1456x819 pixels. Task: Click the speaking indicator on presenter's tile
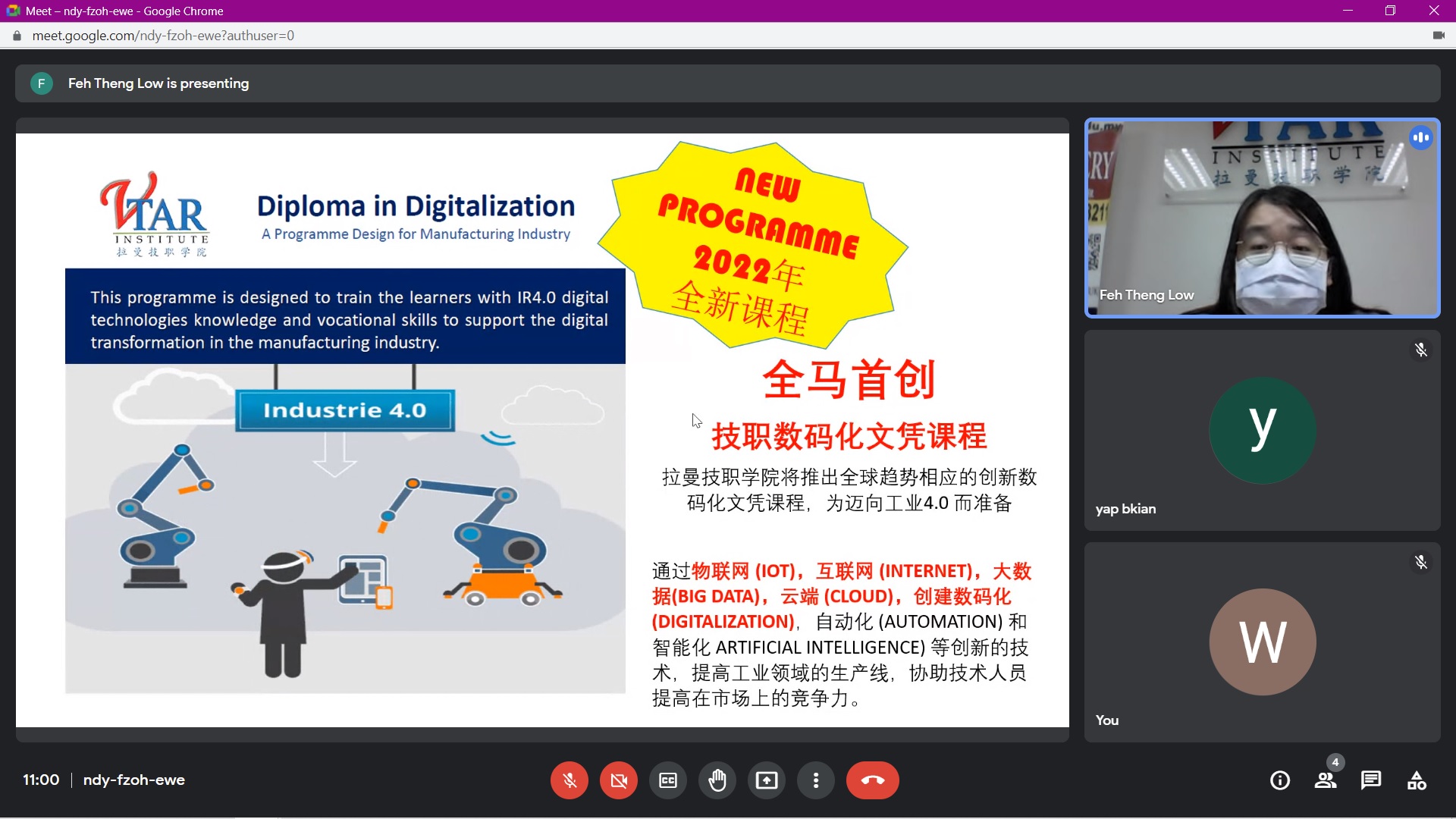pyautogui.click(x=1421, y=138)
